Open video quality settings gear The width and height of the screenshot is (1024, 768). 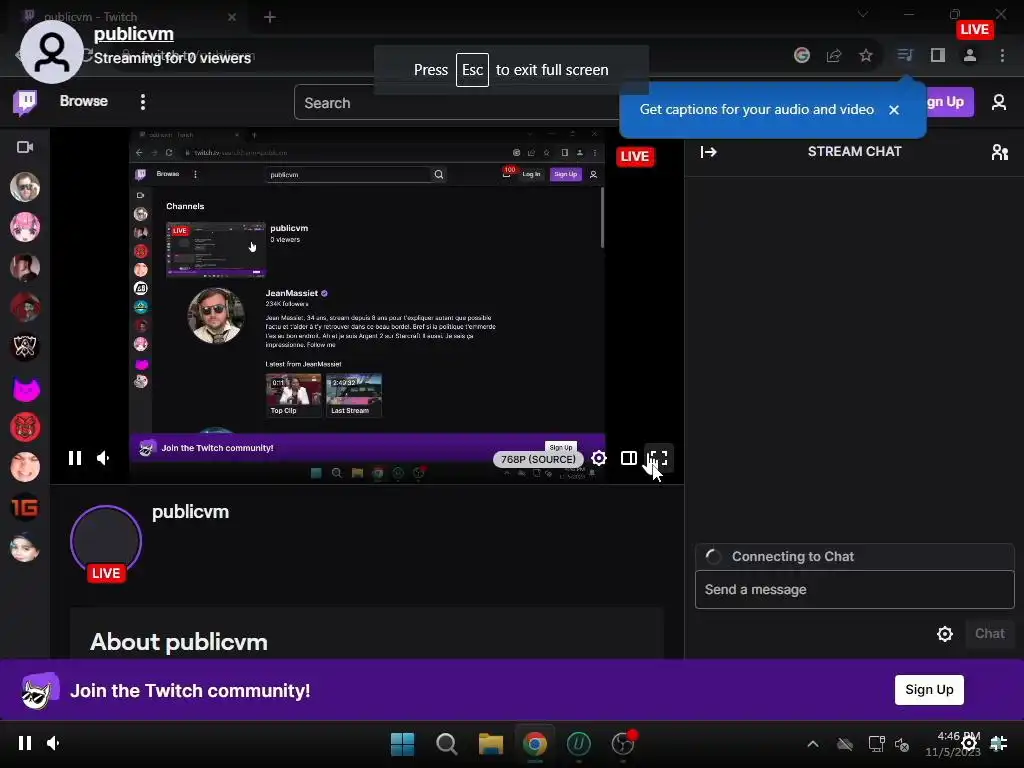point(599,458)
